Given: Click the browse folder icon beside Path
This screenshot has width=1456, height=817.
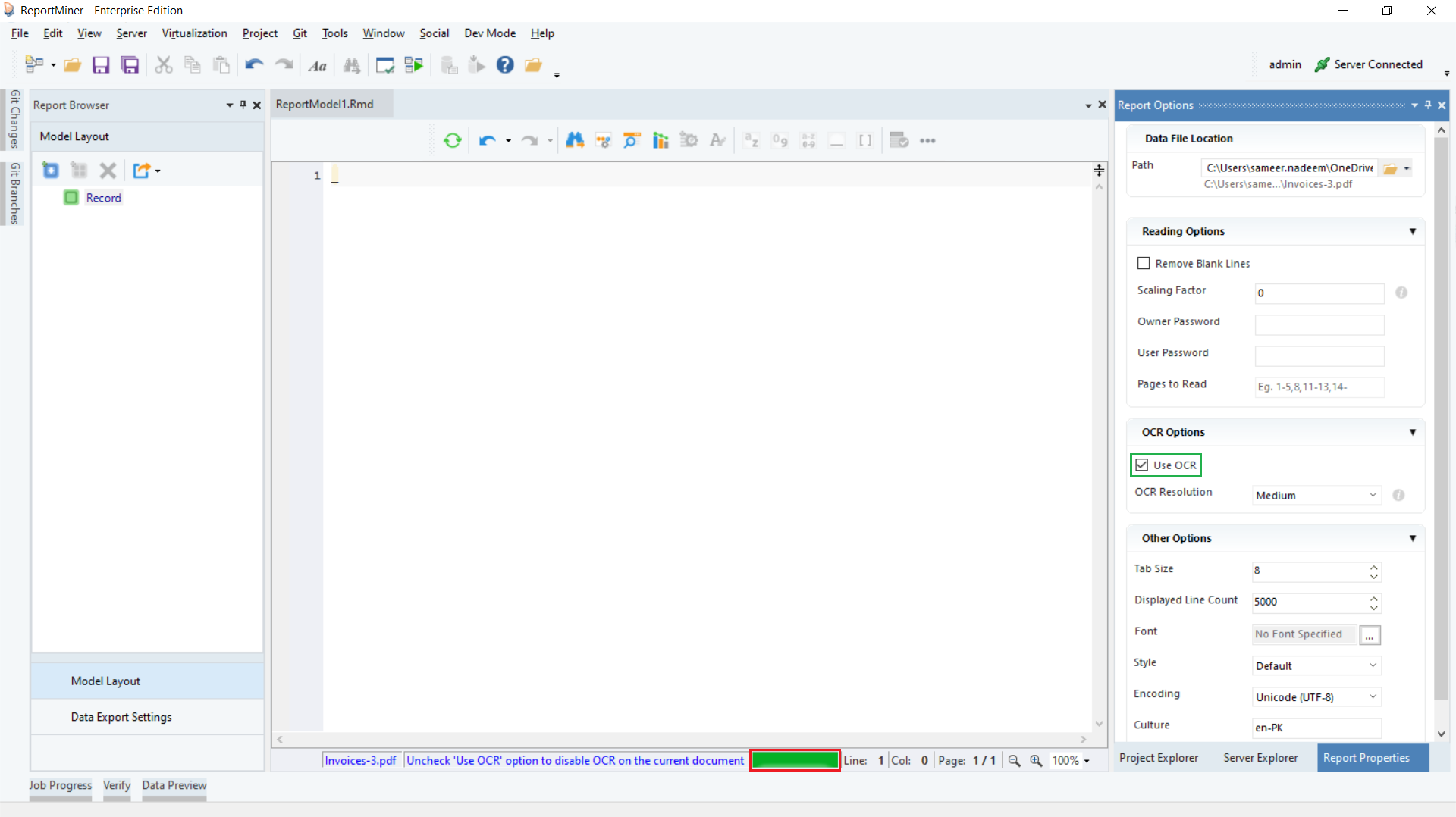Looking at the screenshot, I should point(1390,168).
